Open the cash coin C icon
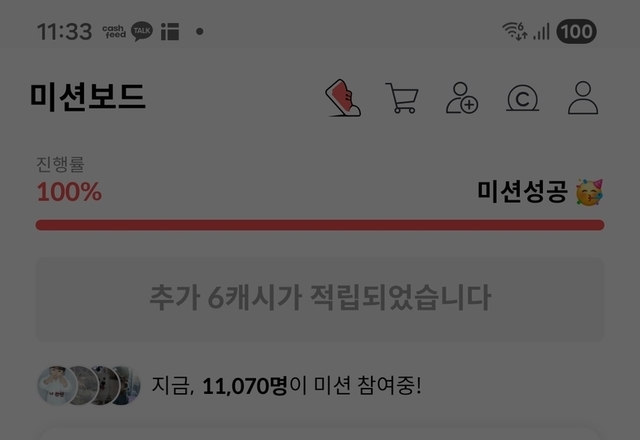This screenshot has height=440, width=640. (x=522, y=98)
